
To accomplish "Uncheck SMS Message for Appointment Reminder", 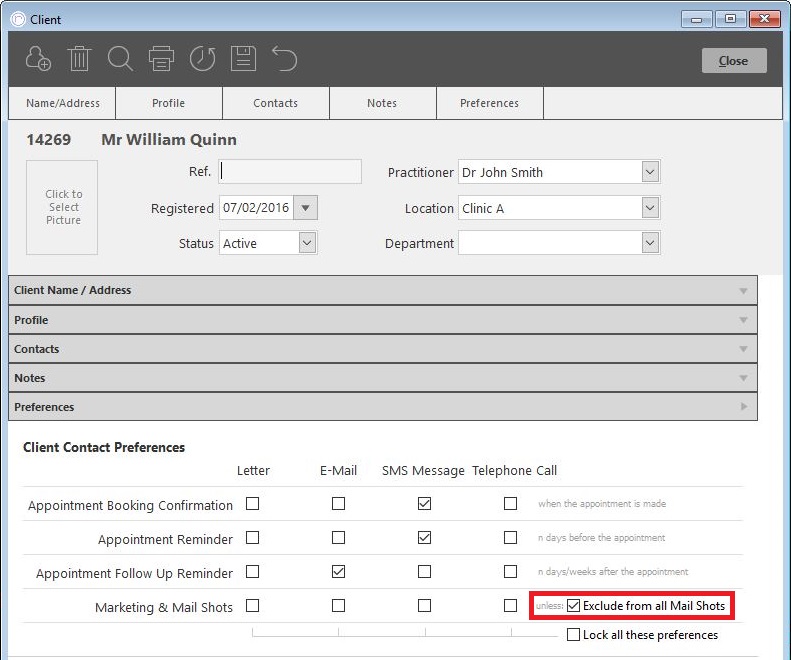I will 424,538.
